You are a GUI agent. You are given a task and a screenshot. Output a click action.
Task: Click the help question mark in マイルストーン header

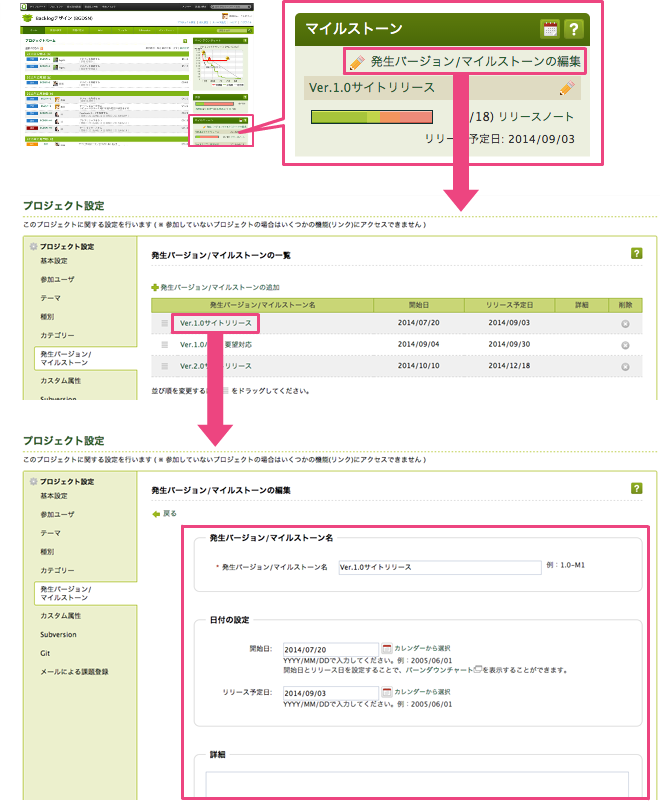(574, 29)
